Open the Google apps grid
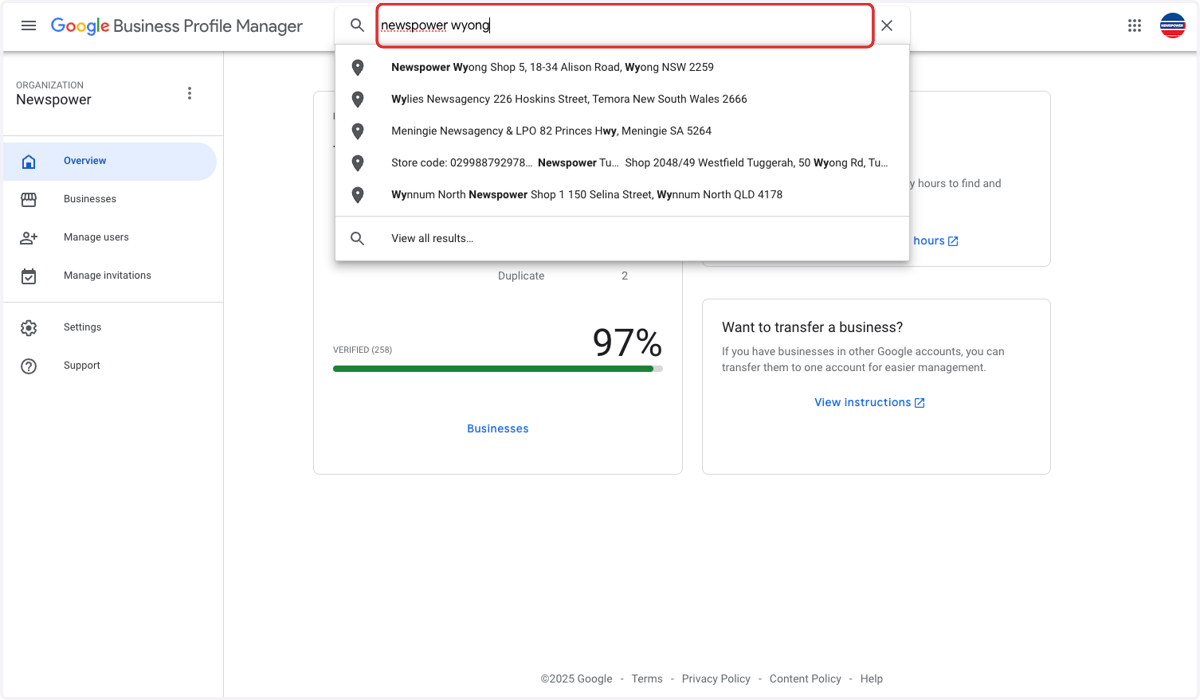 pyautogui.click(x=1134, y=26)
